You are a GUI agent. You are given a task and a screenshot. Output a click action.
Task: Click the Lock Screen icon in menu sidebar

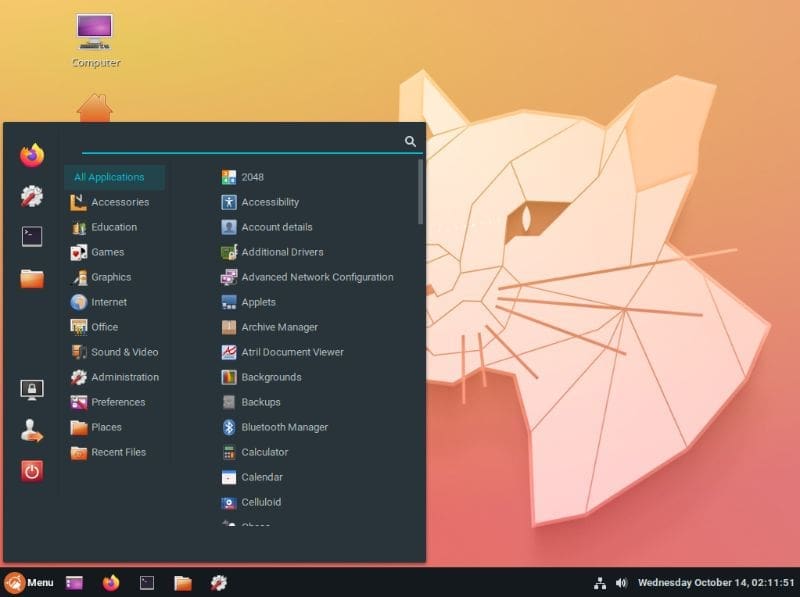pos(32,390)
